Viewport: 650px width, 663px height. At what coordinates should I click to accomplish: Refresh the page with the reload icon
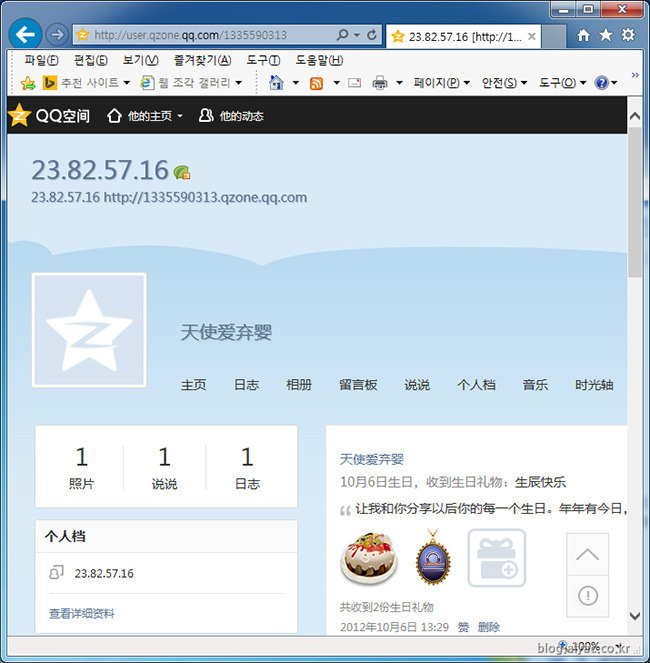pyautogui.click(x=371, y=35)
